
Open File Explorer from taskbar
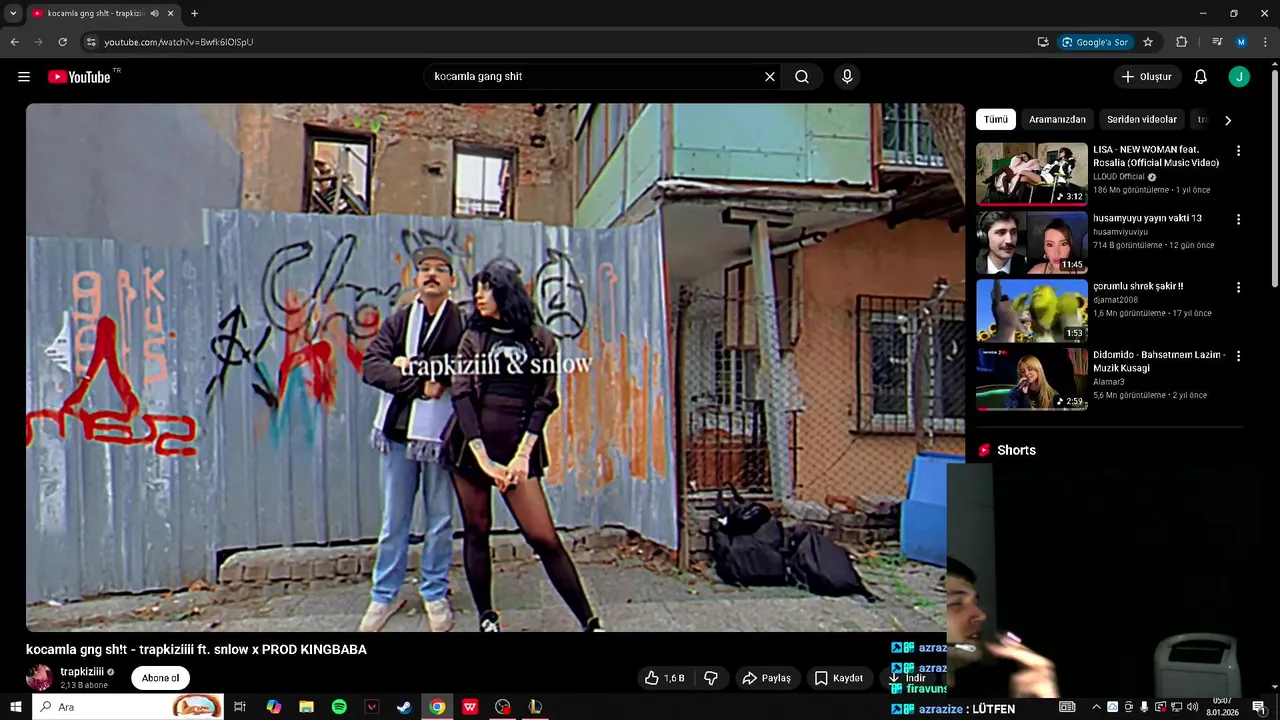point(306,707)
